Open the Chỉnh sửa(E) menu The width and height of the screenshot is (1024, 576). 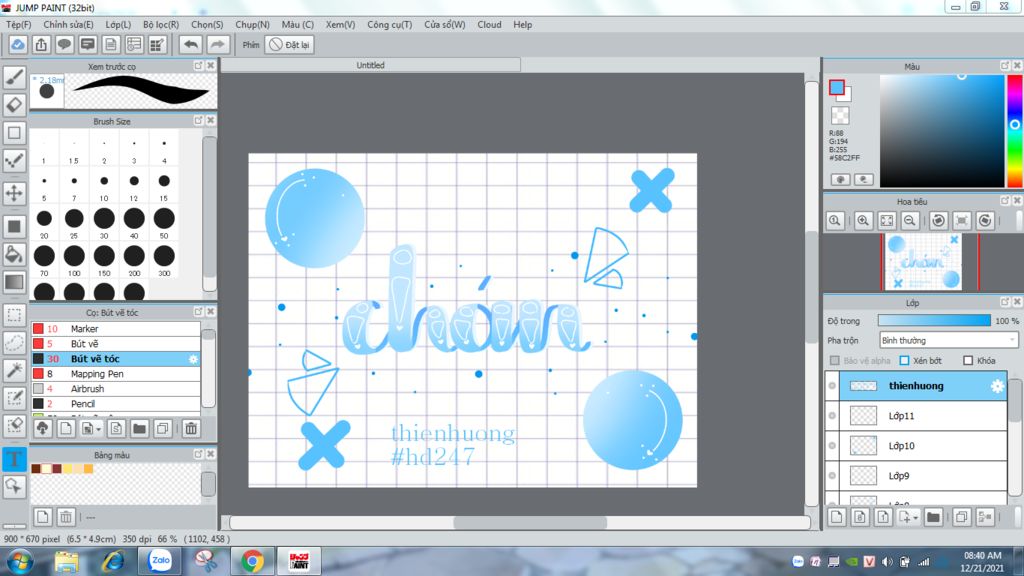(x=69, y=24)
